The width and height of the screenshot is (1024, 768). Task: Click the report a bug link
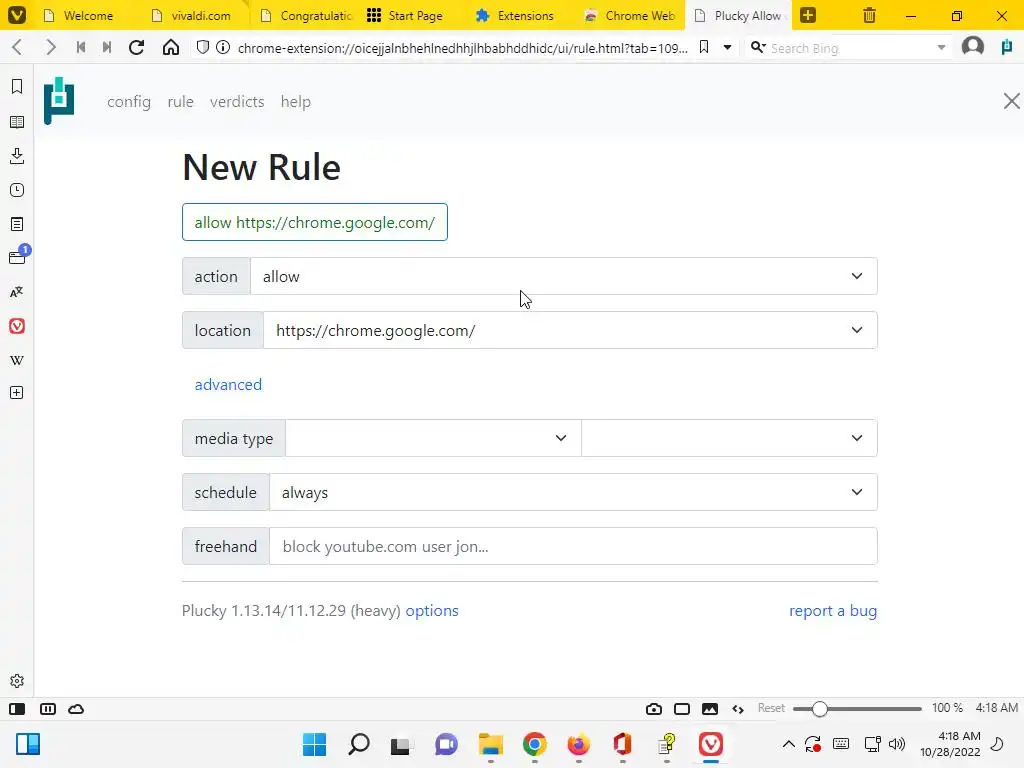833,611
